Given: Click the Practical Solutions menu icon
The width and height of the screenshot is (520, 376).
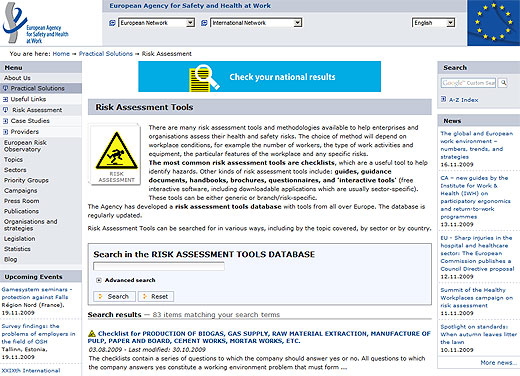Looking at the screenshot, I should [5, 88].
